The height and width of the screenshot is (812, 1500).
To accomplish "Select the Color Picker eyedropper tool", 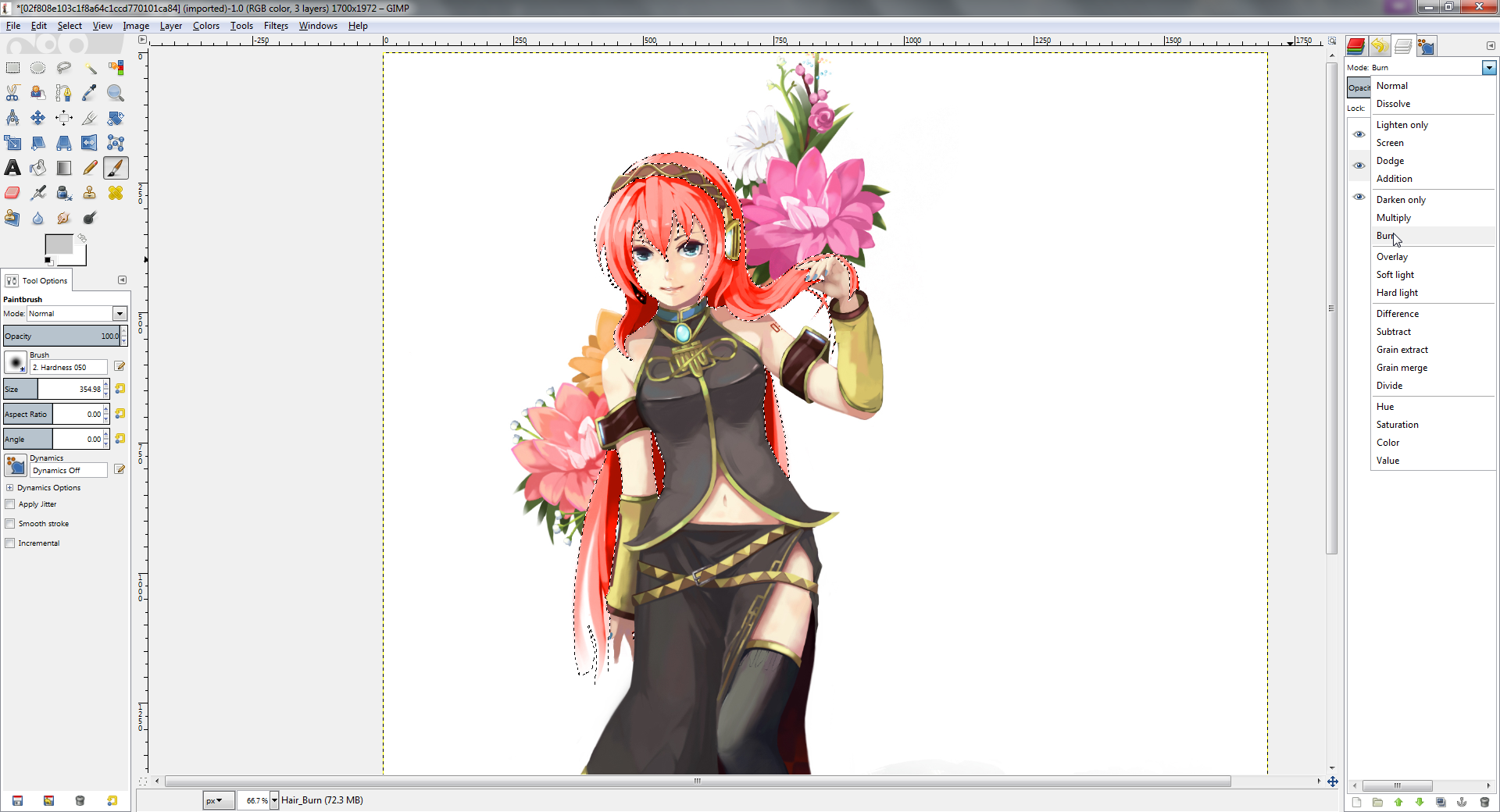I will pos(90,93).
